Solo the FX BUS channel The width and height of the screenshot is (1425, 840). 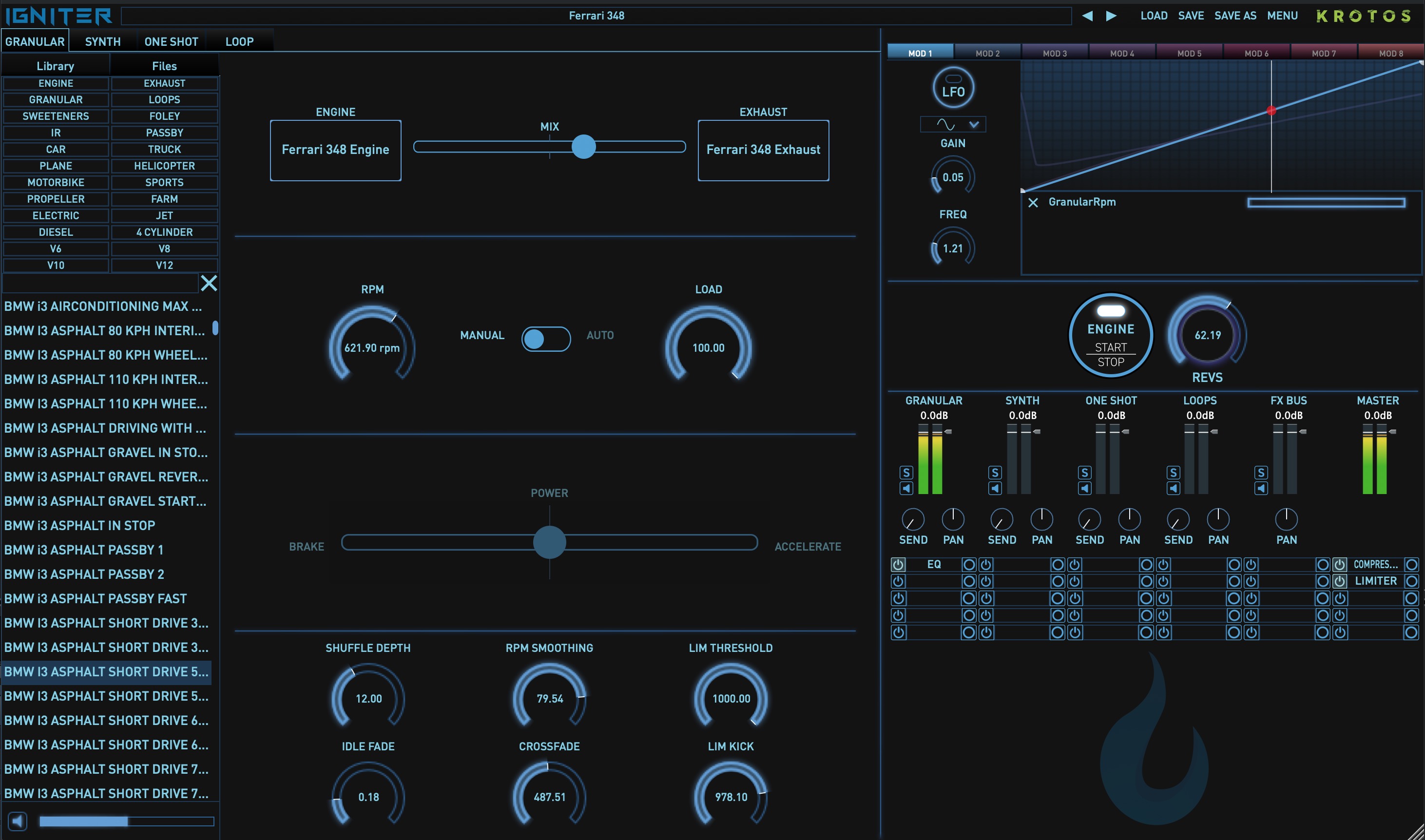tap(1261, 473)
